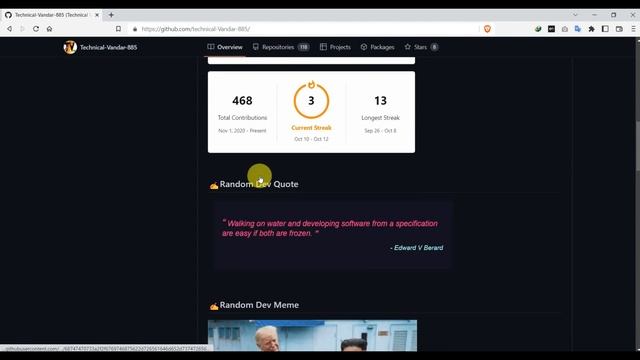The image size is (640, 360).
Task: Click the Repositories count badge
Action: pos(303,47)
